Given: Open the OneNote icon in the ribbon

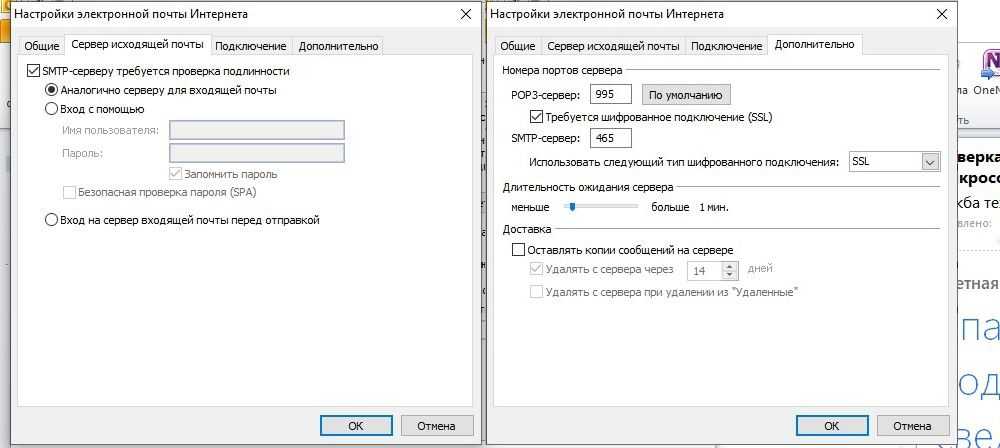Looking at the screenshot, I should pos(989,65).
